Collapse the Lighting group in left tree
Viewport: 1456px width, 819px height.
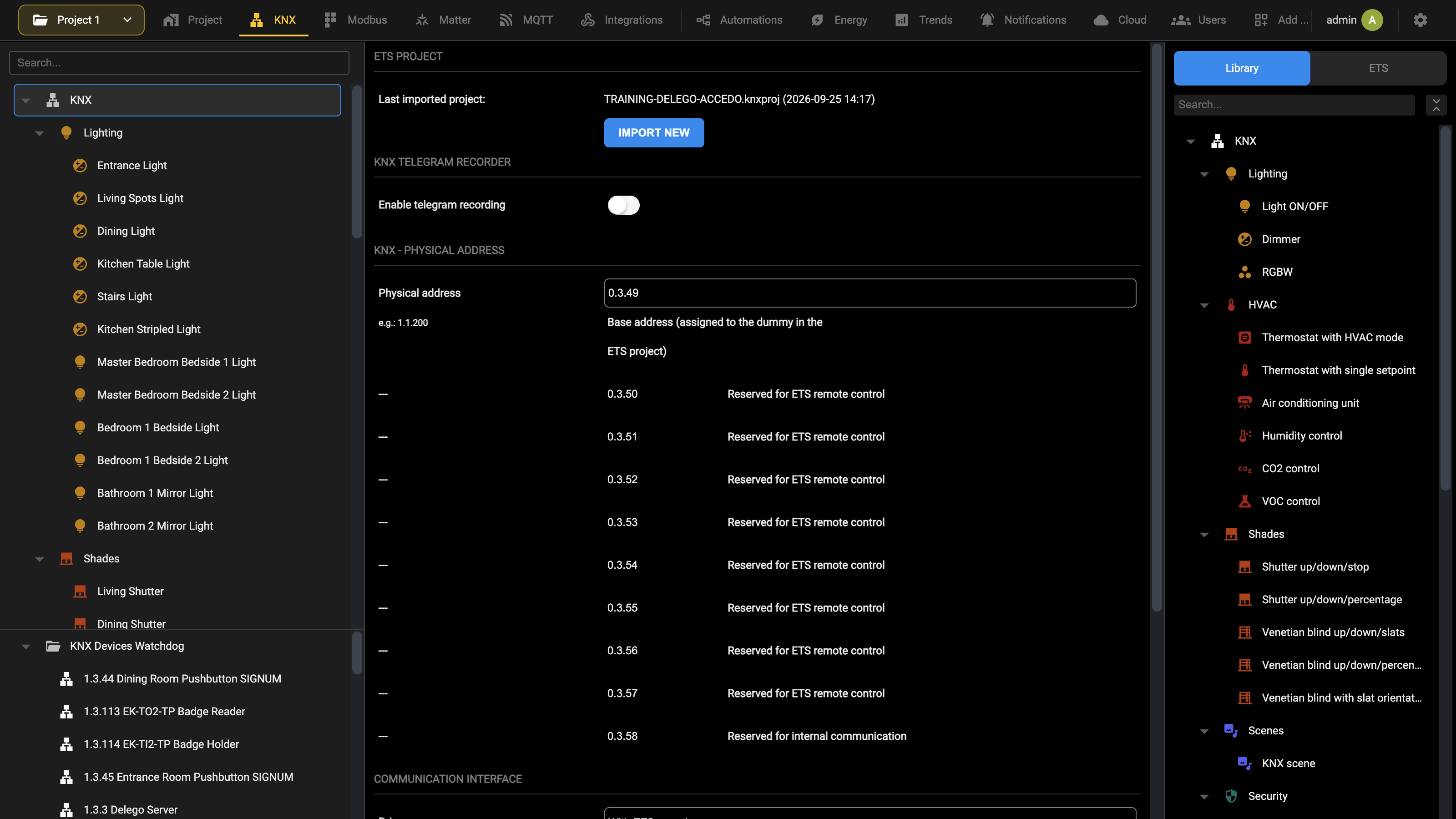[x=40, y=133]
